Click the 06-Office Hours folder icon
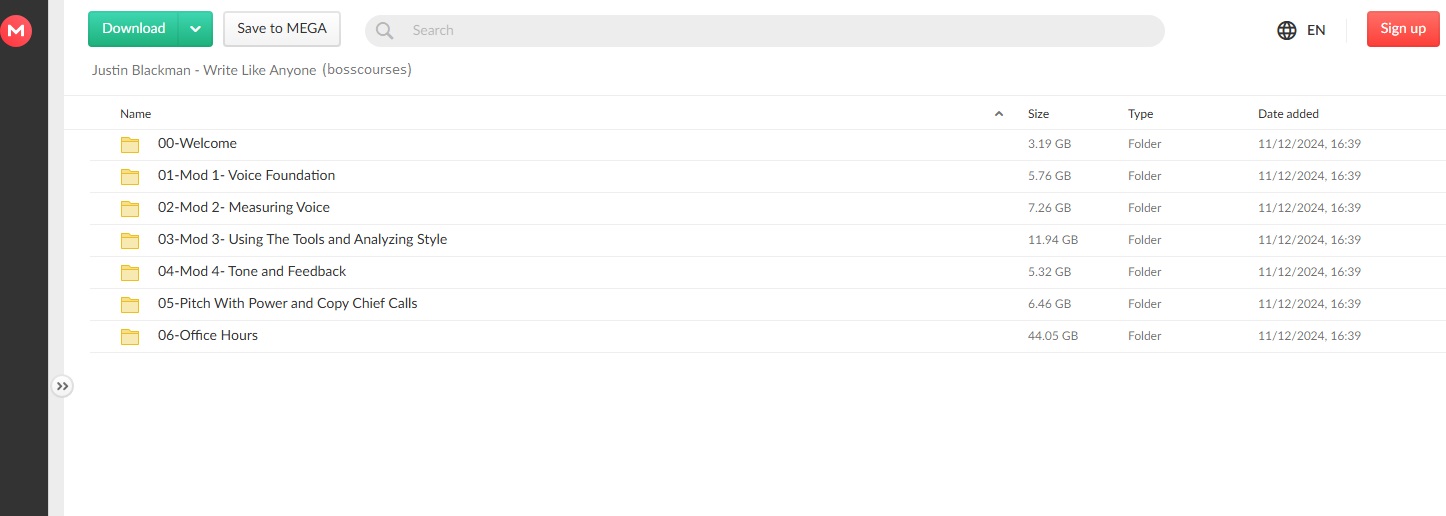This screenshot has height=516, width=1446. (130, 336)
